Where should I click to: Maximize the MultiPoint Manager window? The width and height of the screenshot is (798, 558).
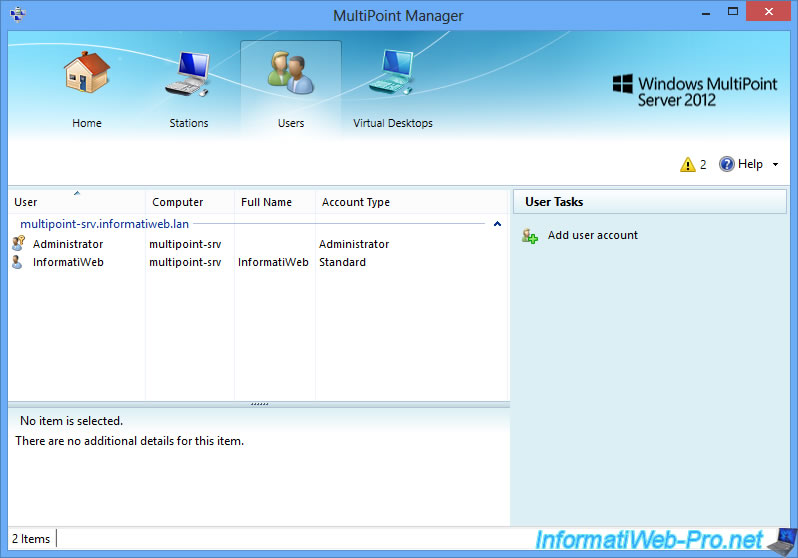(732, 11)
